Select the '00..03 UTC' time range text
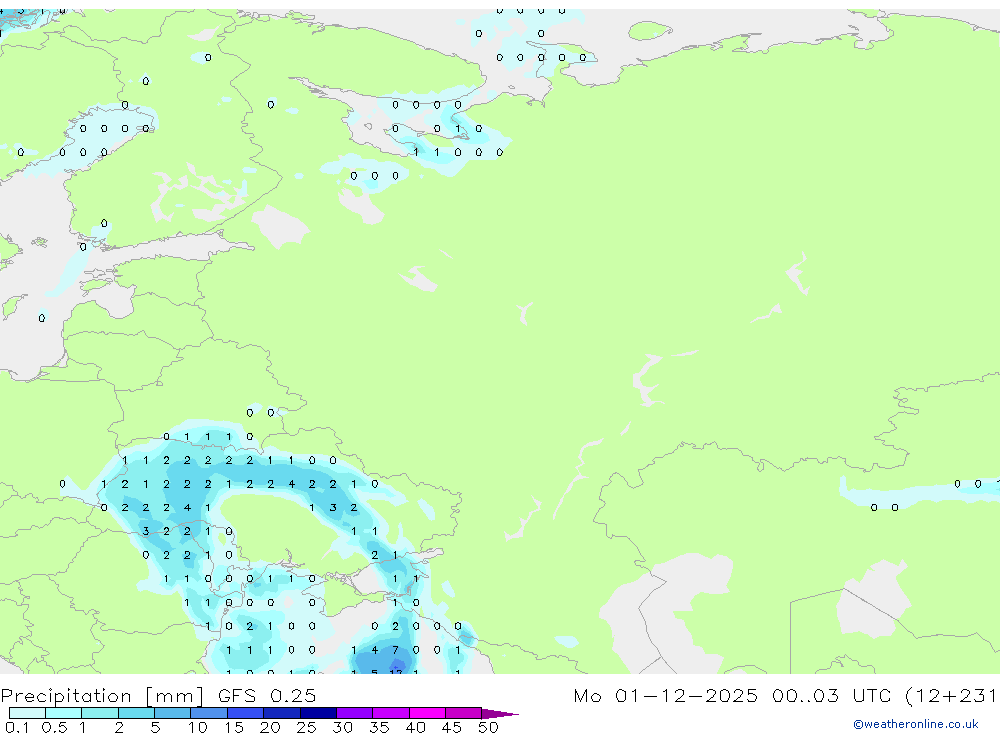Screen dimensions: 1000x733 coord(831,695)
